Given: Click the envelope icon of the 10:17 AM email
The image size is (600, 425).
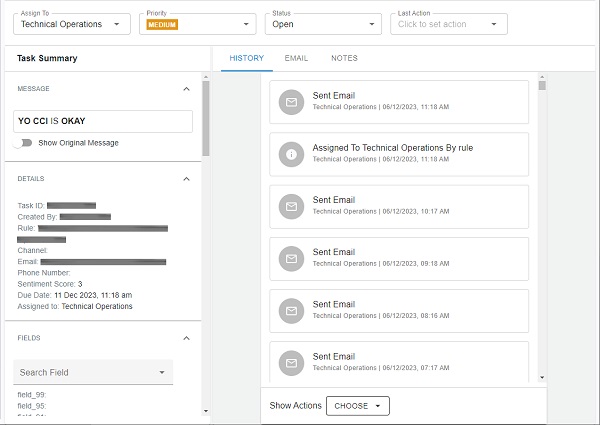Looking at the screenshot, I should (x=292, y=207).
